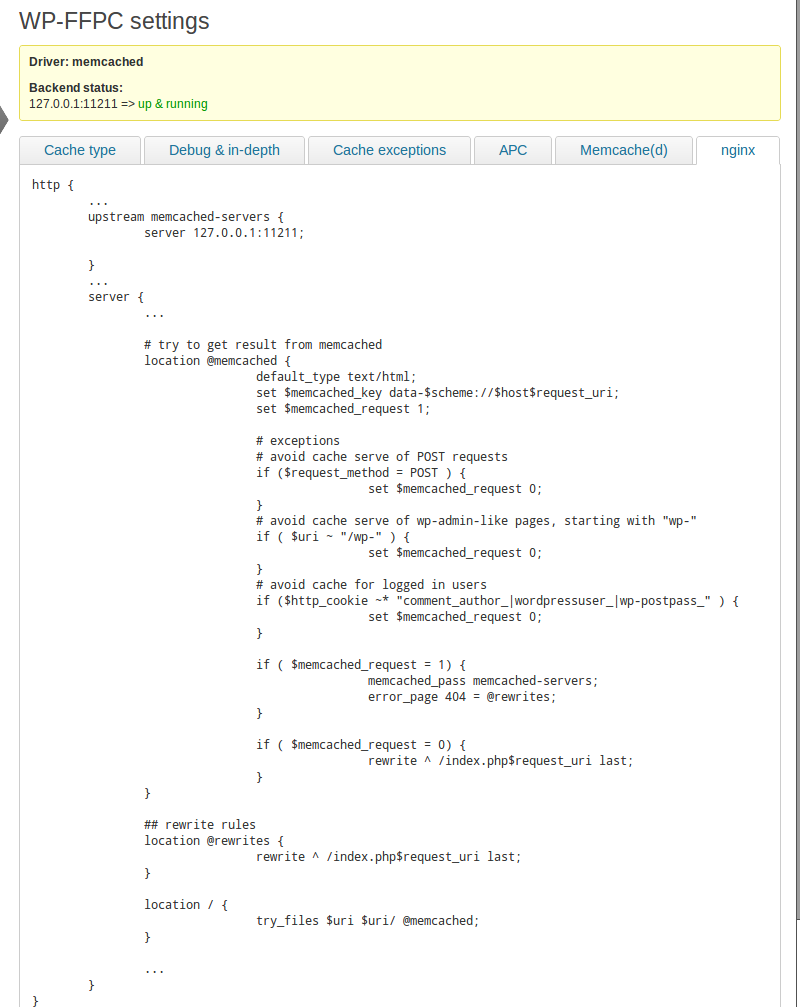Click 'if ($request_method = POST ) {' line

click(361, 473)
